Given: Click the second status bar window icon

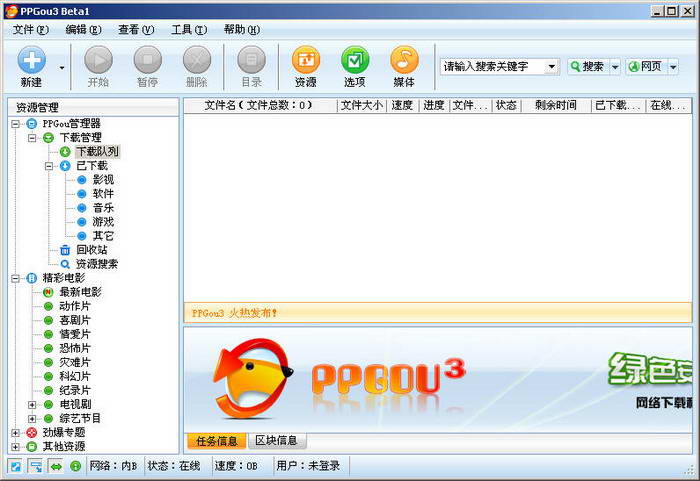Looking at the screenshot, I should (x=35, y=467).
